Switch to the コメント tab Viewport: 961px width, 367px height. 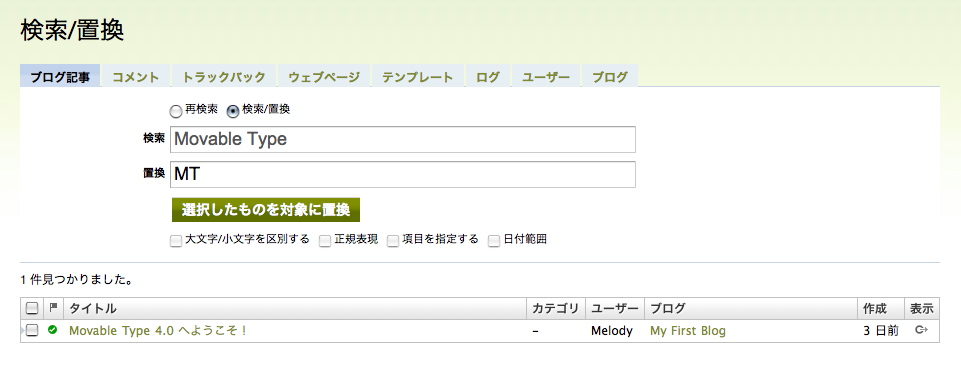click(x=135, y=77)
